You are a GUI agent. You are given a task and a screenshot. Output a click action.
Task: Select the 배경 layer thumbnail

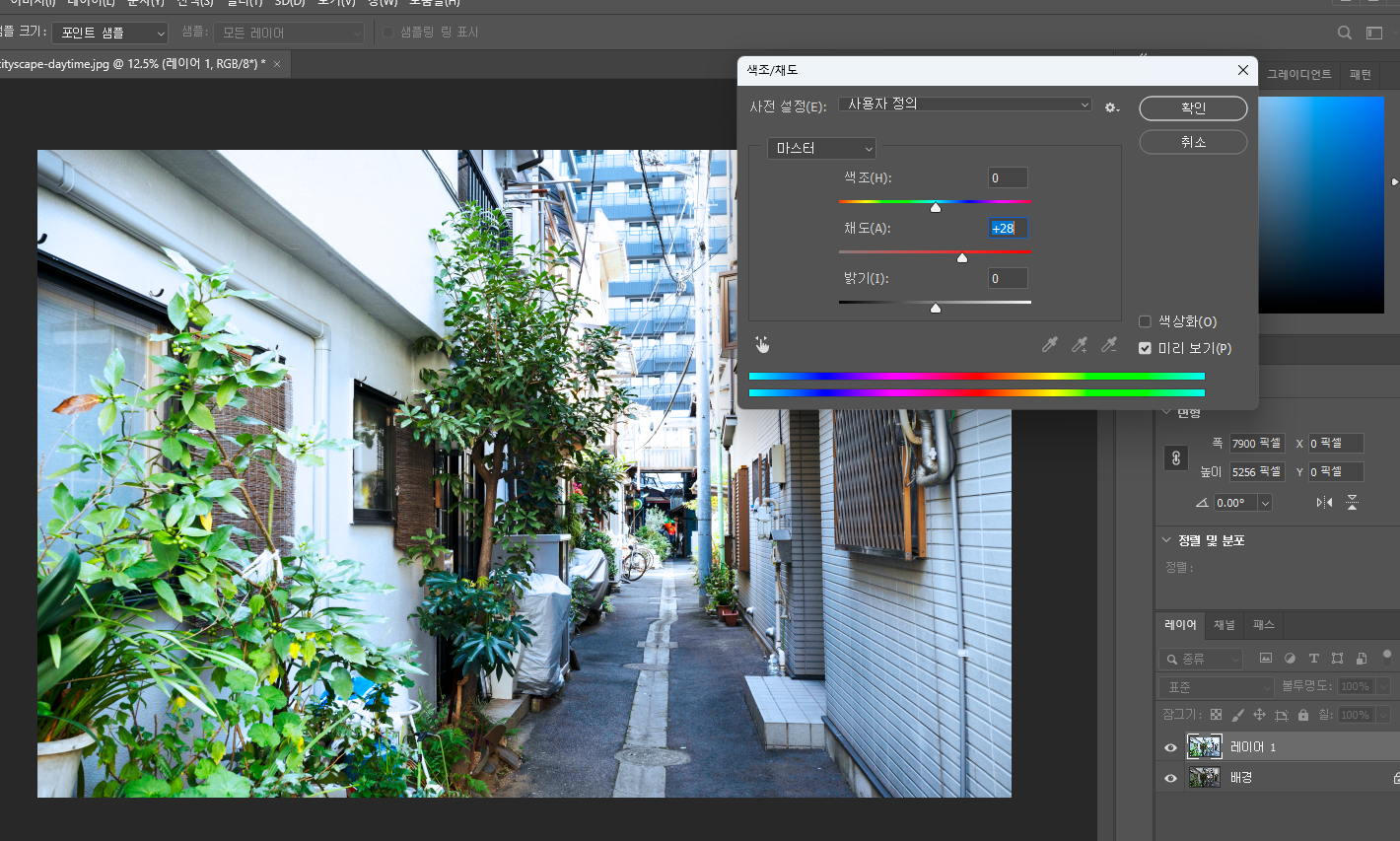click(1205, 778)
